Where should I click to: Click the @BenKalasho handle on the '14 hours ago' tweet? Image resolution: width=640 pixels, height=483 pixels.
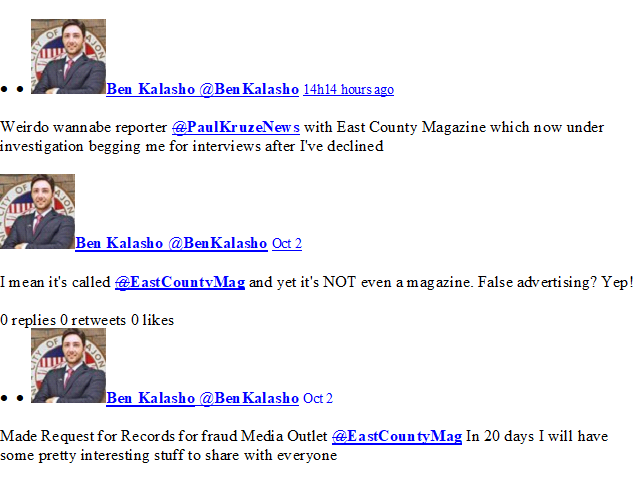click(x=249, y=89)
